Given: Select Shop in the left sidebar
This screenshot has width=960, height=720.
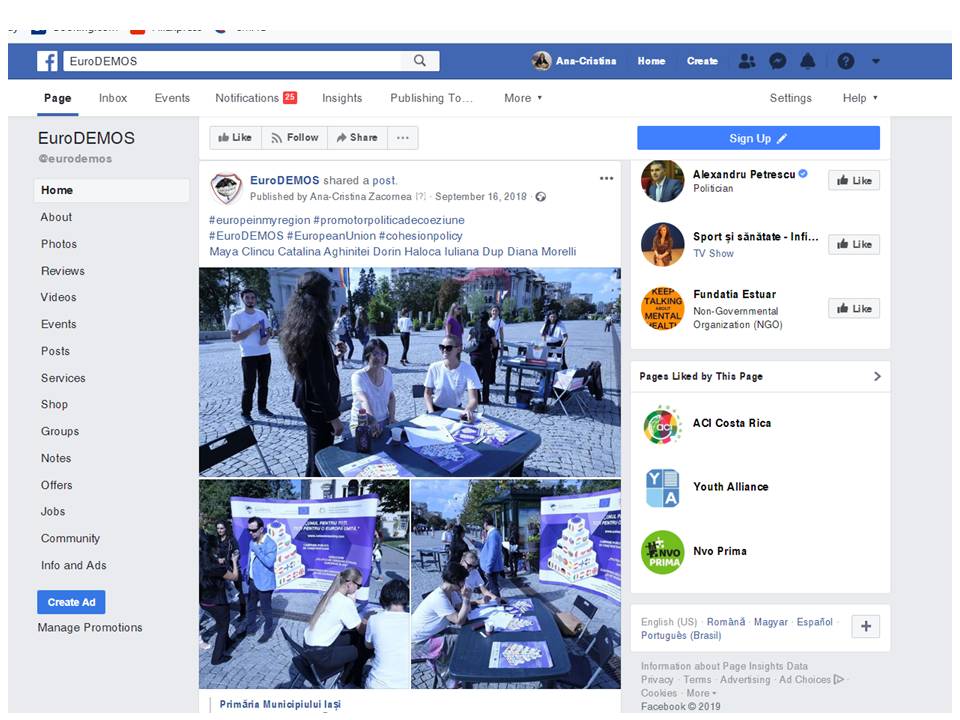Looking at the screenshot, I should 54,405.
